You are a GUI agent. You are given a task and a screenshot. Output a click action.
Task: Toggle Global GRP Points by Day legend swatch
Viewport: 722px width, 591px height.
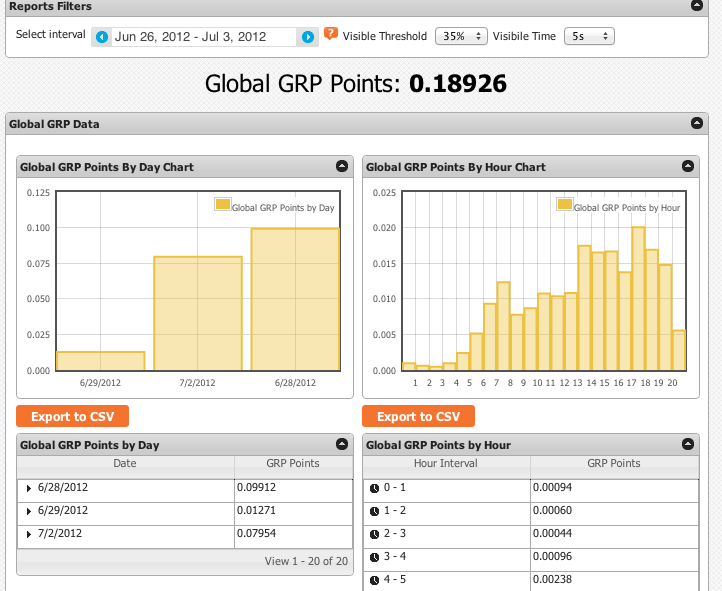coord(222,205)
